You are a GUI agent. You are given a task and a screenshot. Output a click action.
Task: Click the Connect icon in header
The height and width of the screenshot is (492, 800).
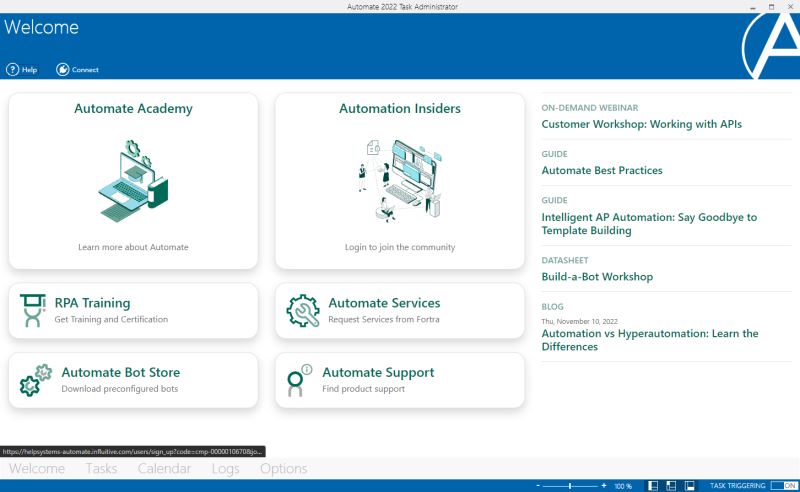click(62, 69)
